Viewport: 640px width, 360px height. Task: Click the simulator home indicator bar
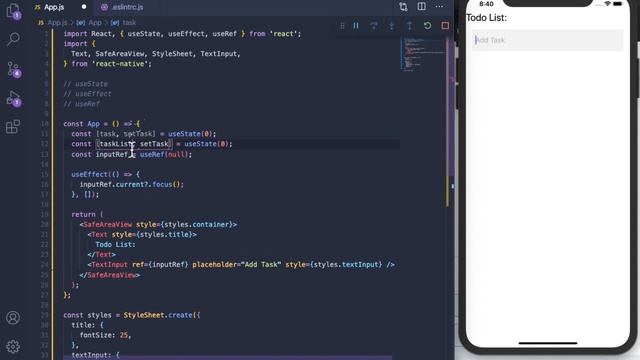point(548,343)
